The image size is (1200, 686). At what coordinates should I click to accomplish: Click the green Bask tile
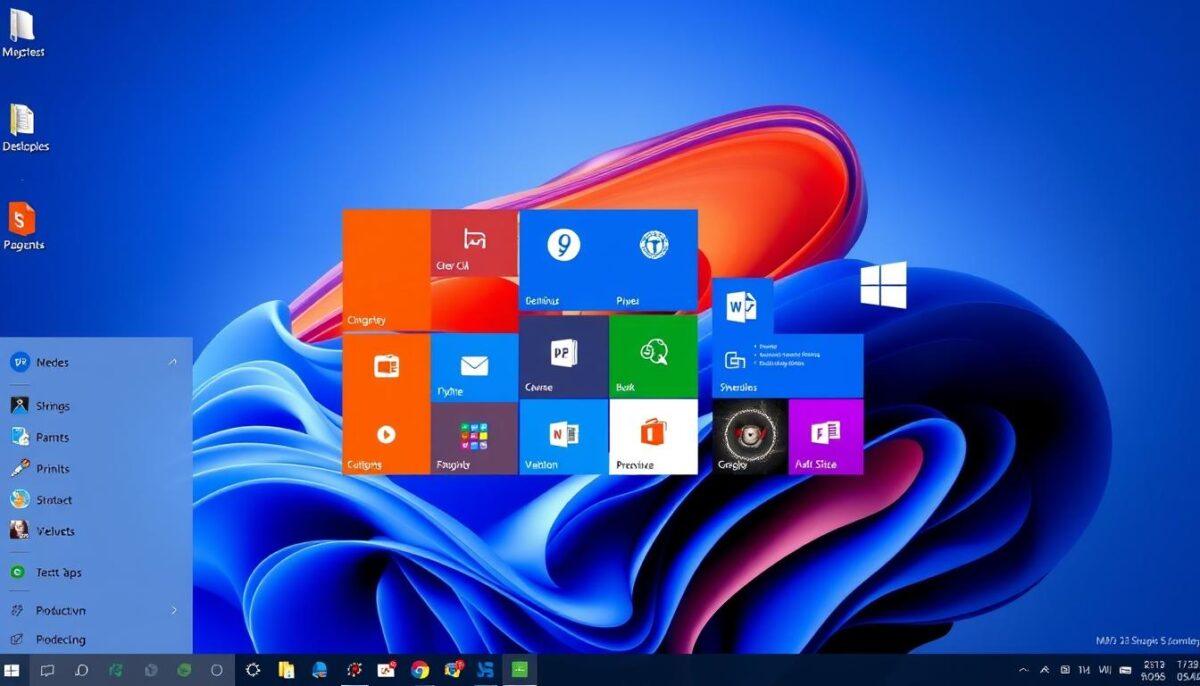pyautogui.click(x=653, y=357)
